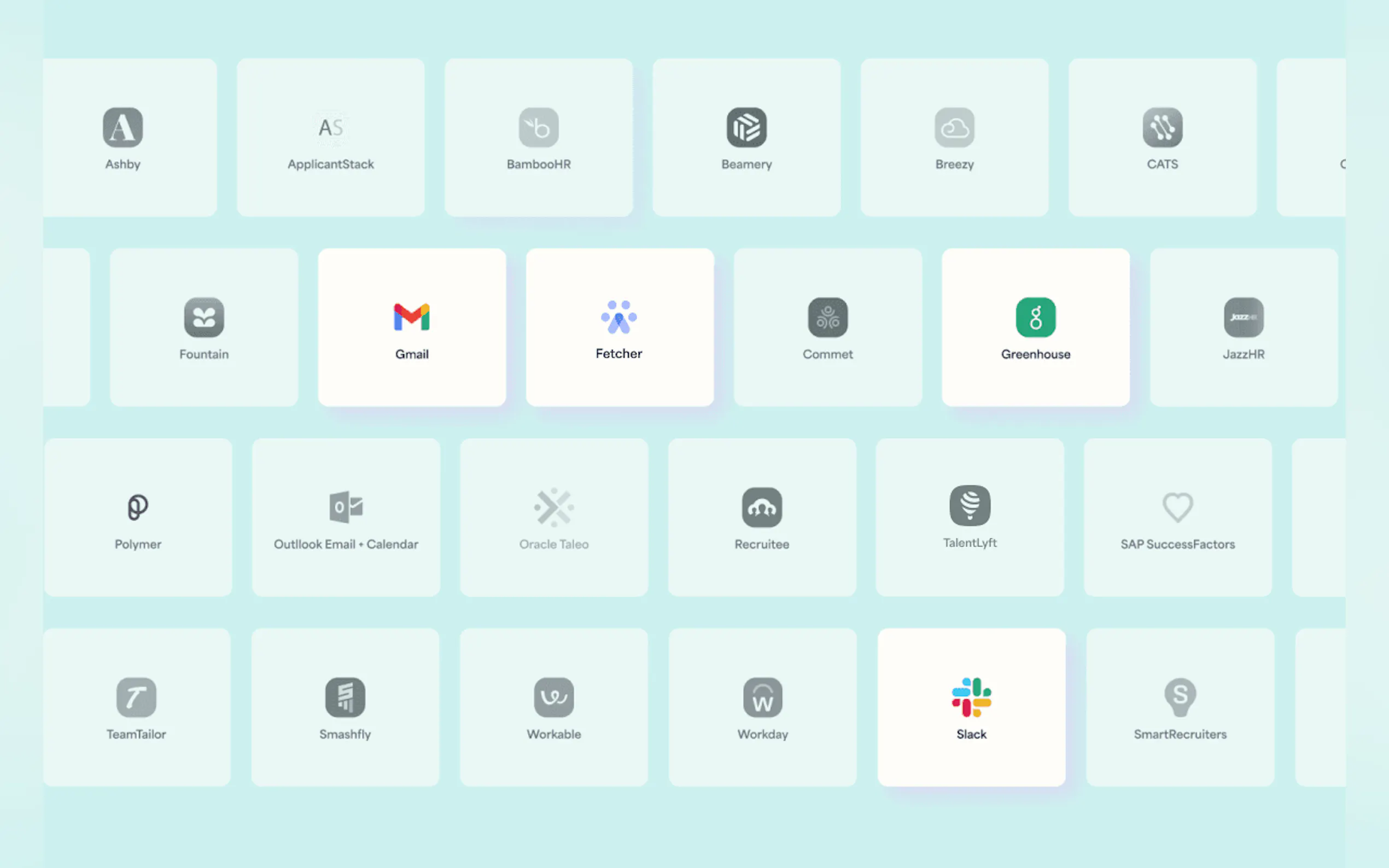
Task: Click the colorful Slack icon
Action: point(971,697)
